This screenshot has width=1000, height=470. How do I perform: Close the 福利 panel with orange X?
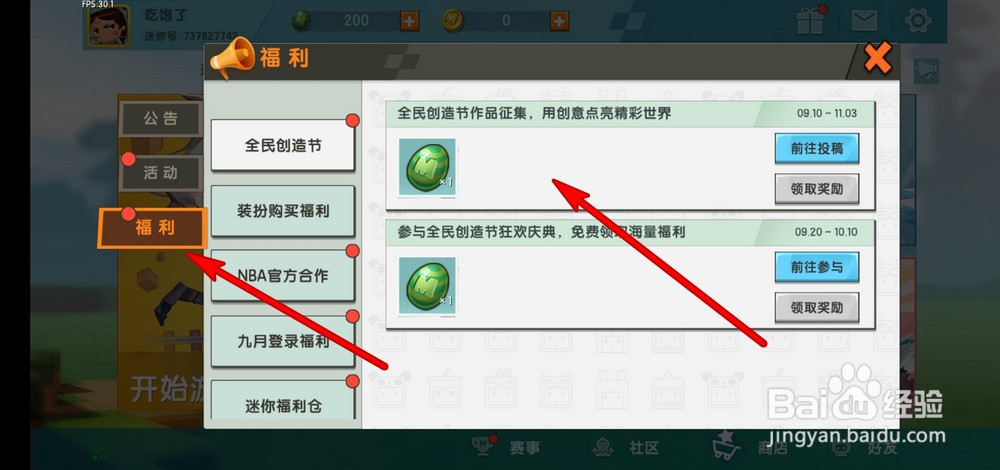tap(878, 60)
